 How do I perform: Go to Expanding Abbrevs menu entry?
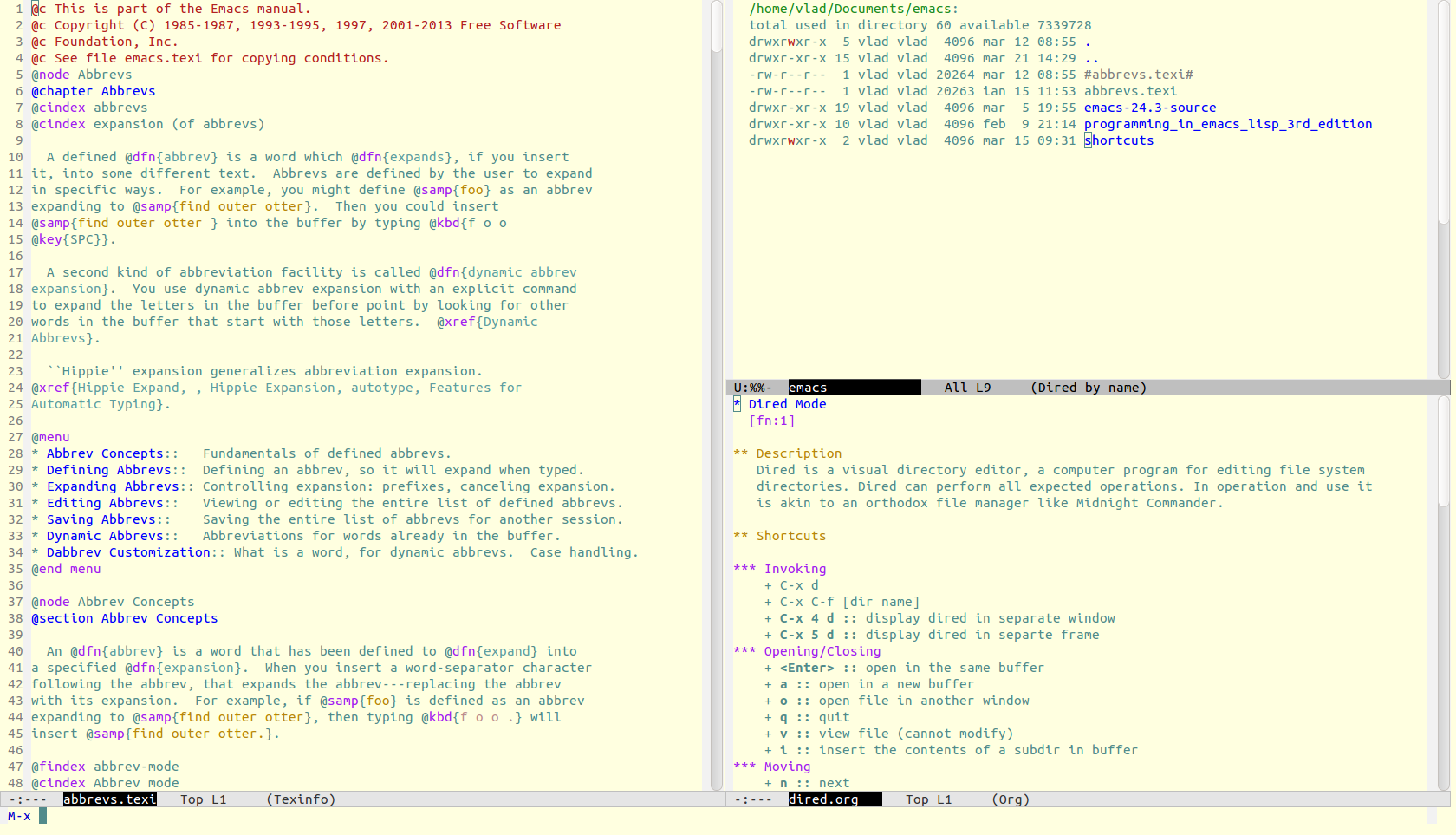tap(113, 486)
